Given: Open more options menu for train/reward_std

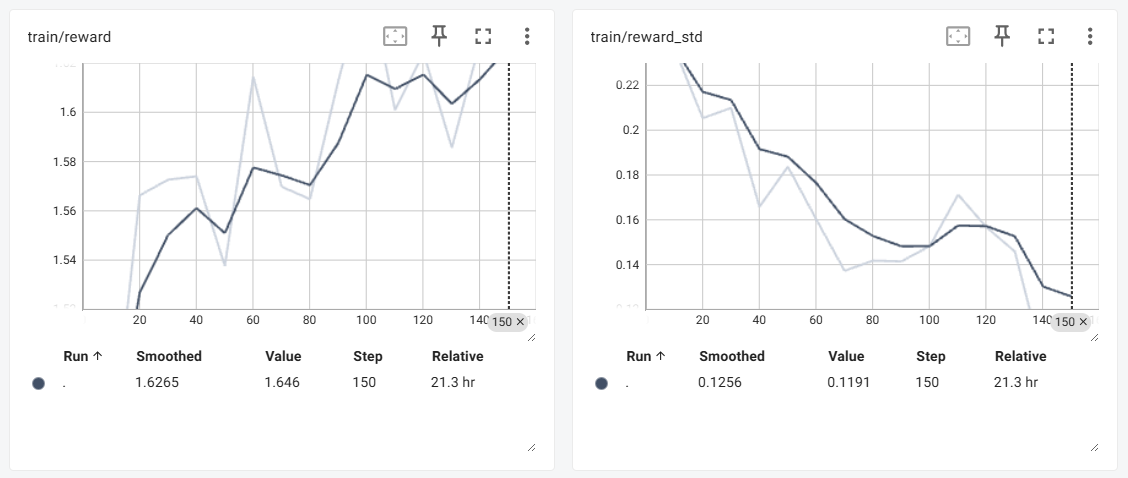Looking at the screenshot, I should point(1090,37).
